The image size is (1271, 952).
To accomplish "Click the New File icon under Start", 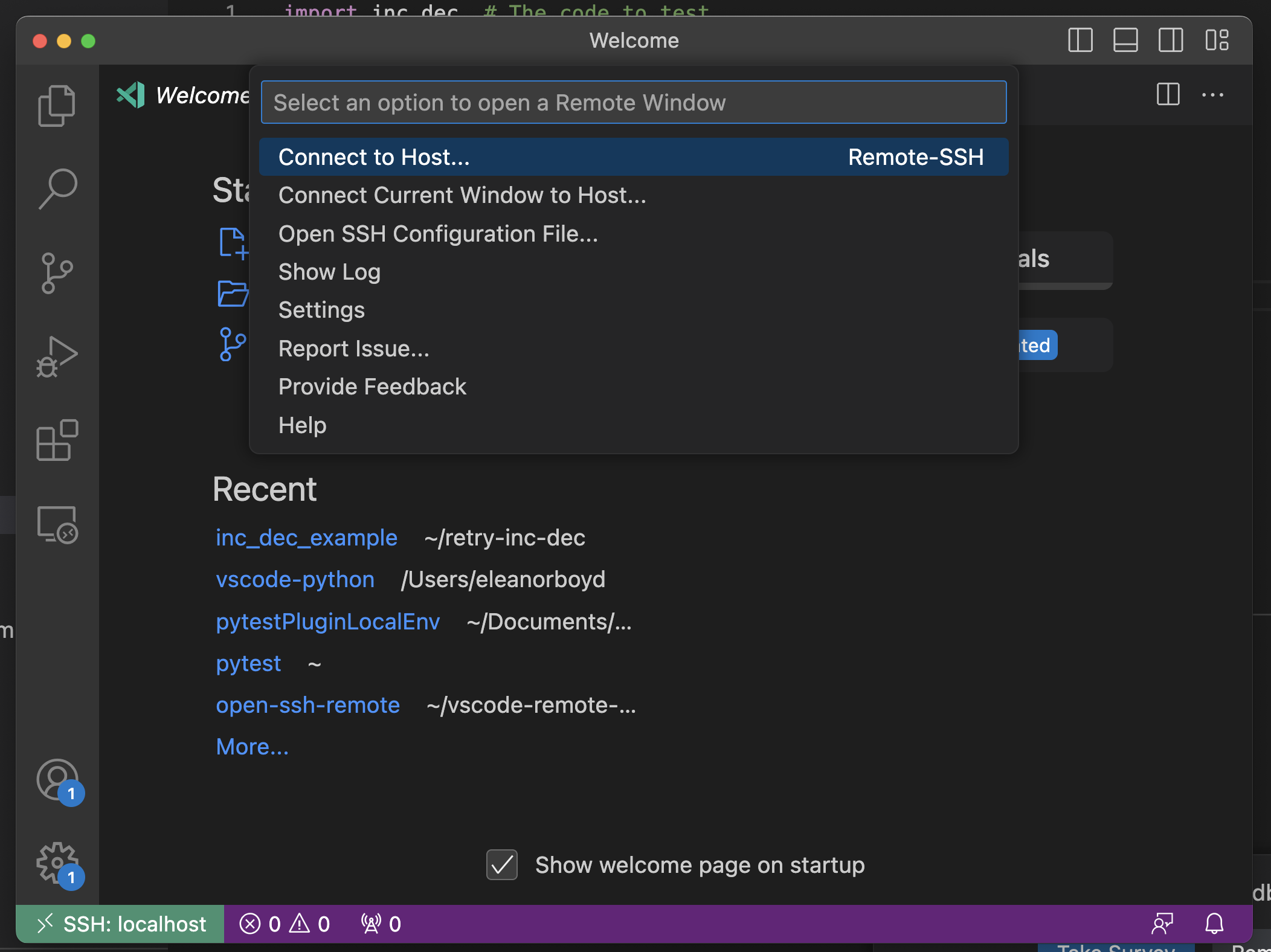I will click(233, 243).
